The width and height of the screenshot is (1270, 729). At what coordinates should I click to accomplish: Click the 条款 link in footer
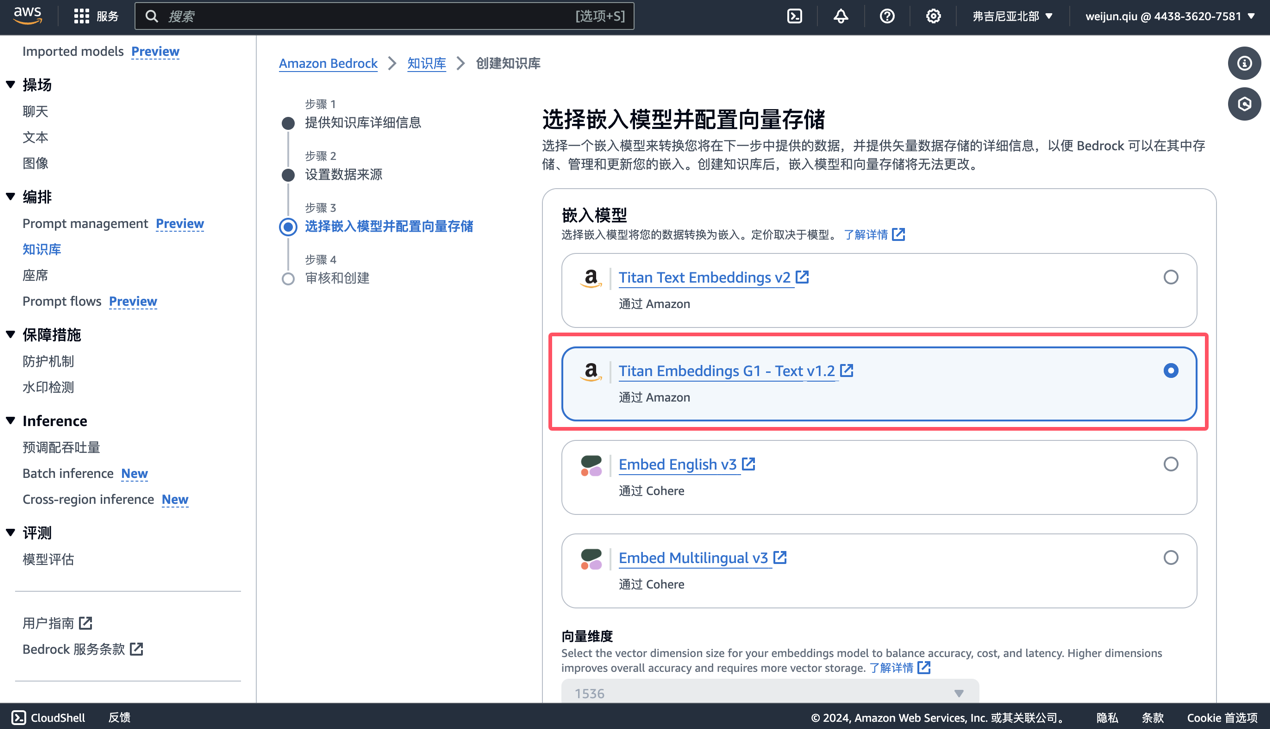click(1153, 717)
